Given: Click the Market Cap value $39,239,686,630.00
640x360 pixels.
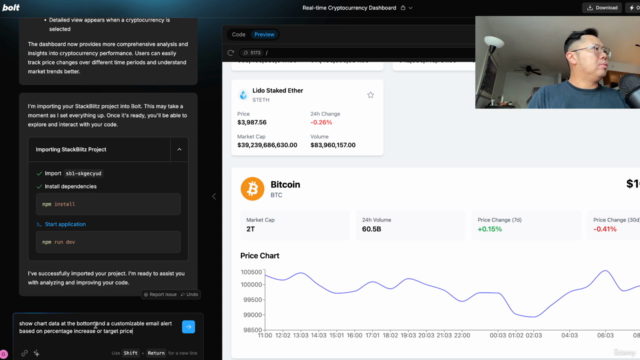Looking at the screenshot, I should tap(267, 145).
